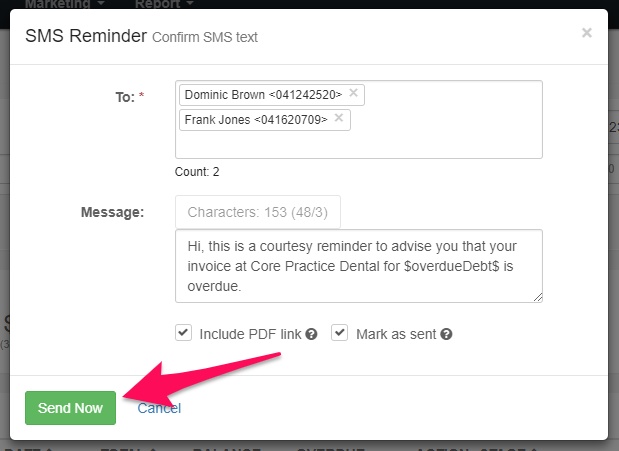Screen dimensions: 619x451
Task: Click the Mark as sent label
Action: pyautogui.click(x=396, y=334)
